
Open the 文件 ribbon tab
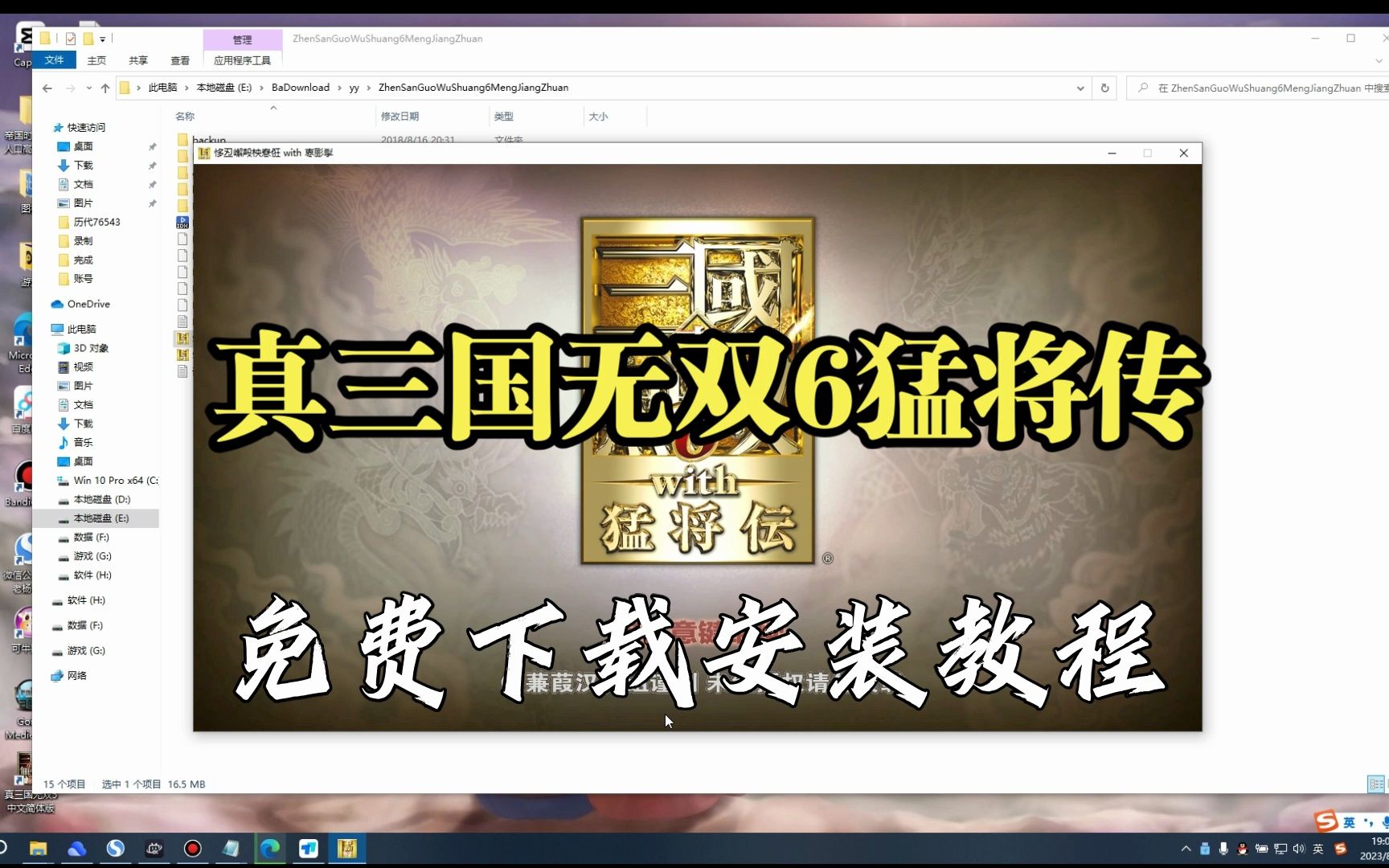tap(55, 60)
